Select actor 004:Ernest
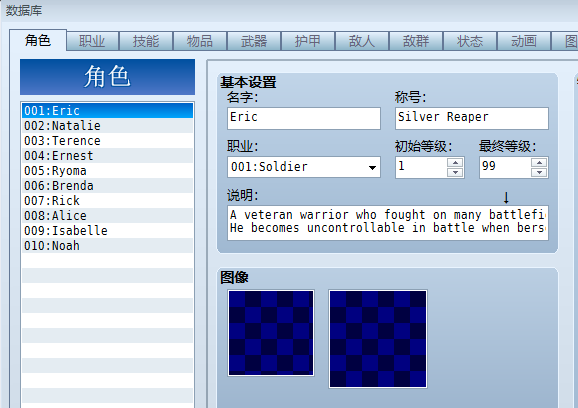Screen dimensions: 578x408 pos(107,156)
